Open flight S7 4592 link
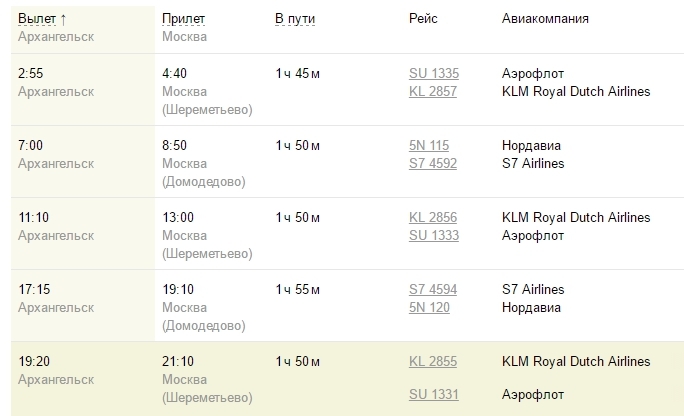 (433, 163)
